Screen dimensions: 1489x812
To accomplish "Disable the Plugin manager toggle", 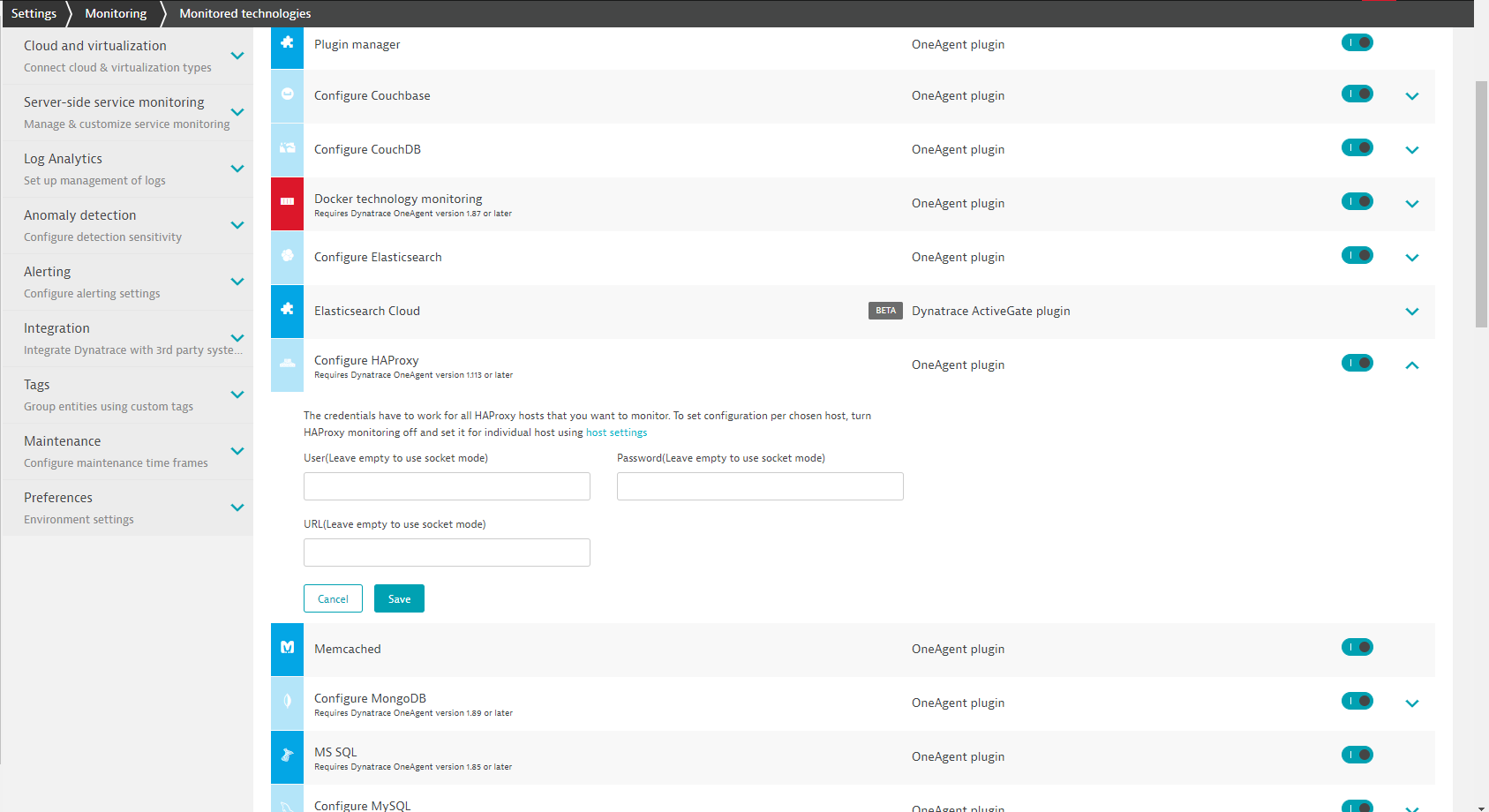I will (1357, 43).
